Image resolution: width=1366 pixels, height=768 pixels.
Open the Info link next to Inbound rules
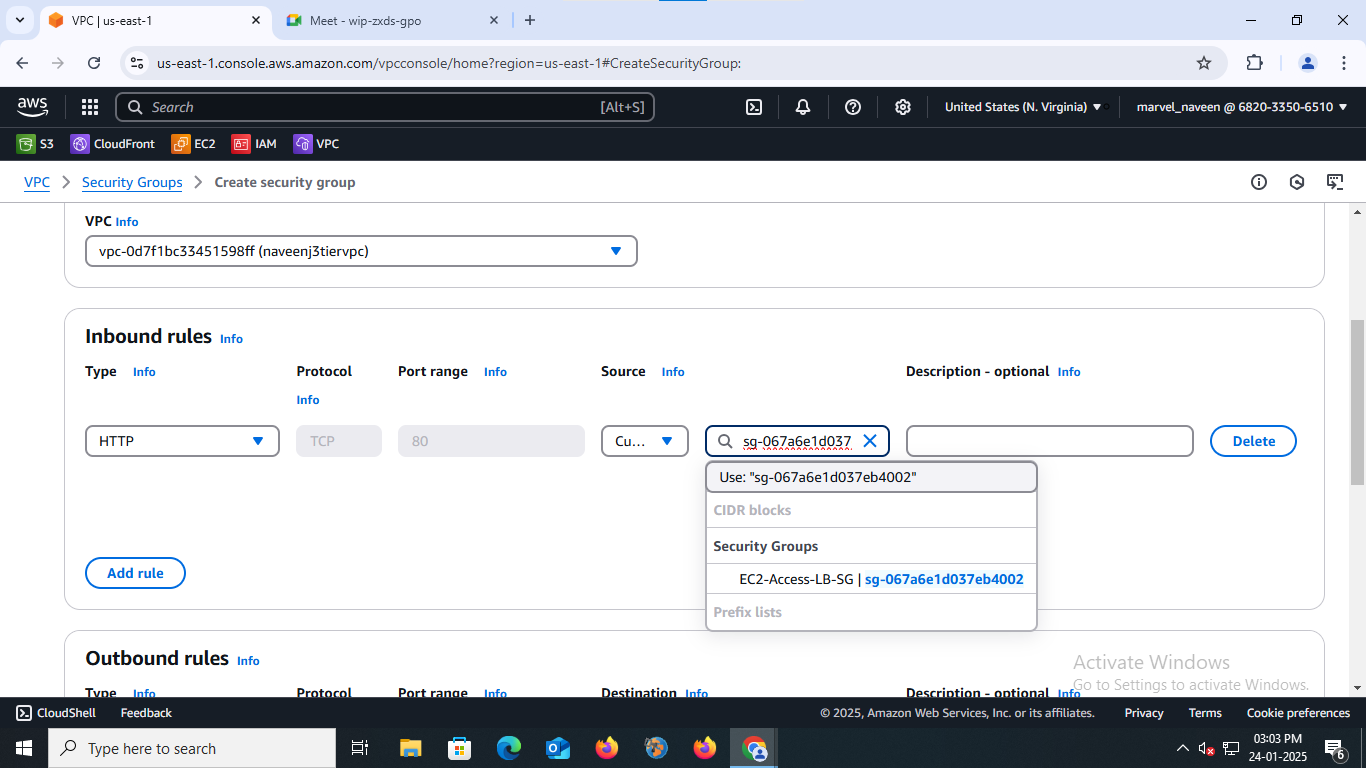231,339
